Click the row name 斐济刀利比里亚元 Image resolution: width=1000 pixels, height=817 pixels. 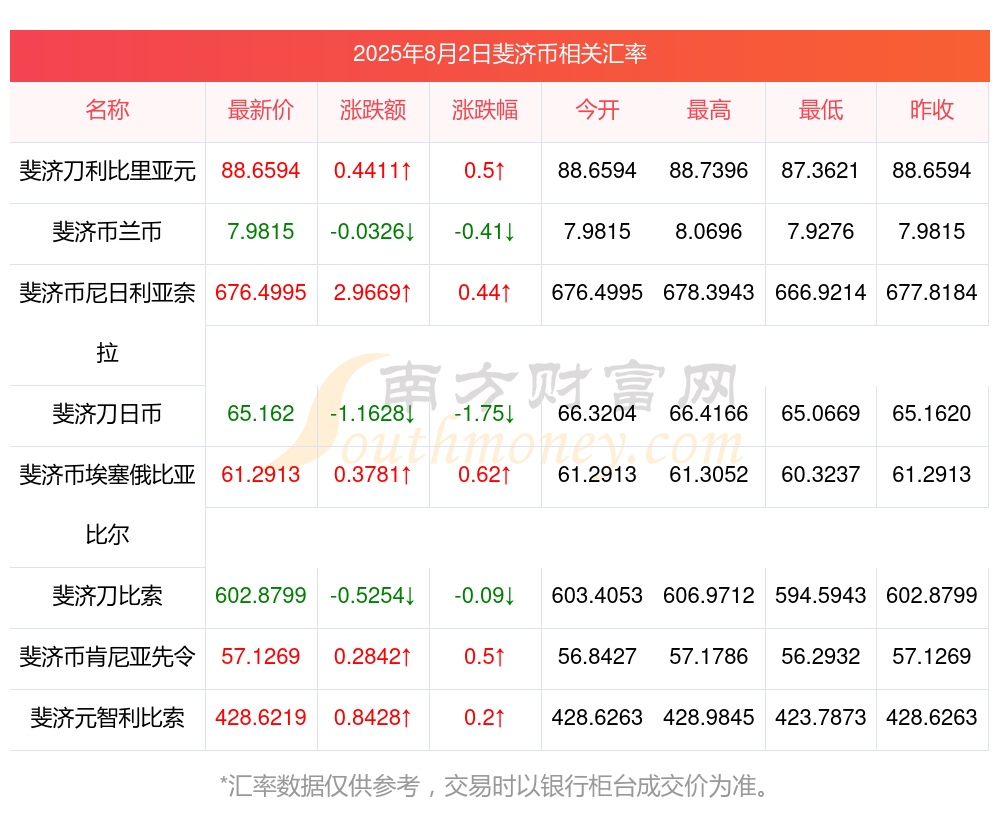pyautogui.click(x=107, y=171)
